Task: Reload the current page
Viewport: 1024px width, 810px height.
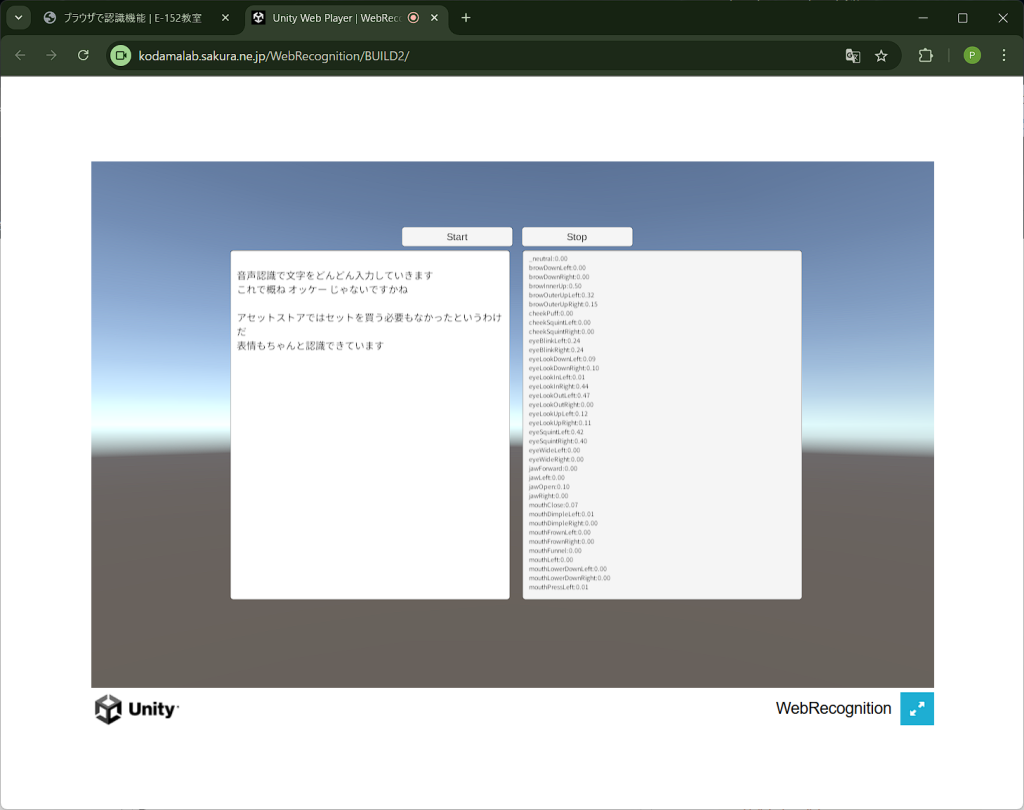Action: (83, 56)
